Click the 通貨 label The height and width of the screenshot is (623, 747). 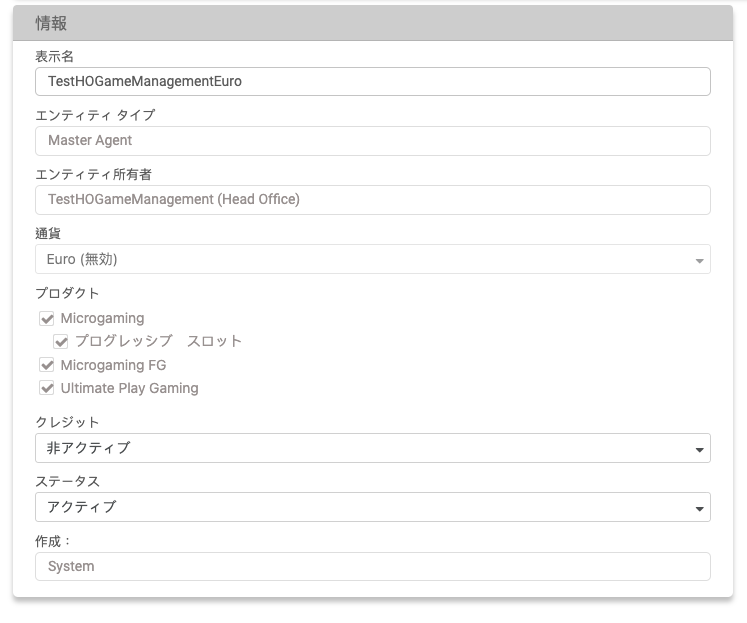(48, 233)
